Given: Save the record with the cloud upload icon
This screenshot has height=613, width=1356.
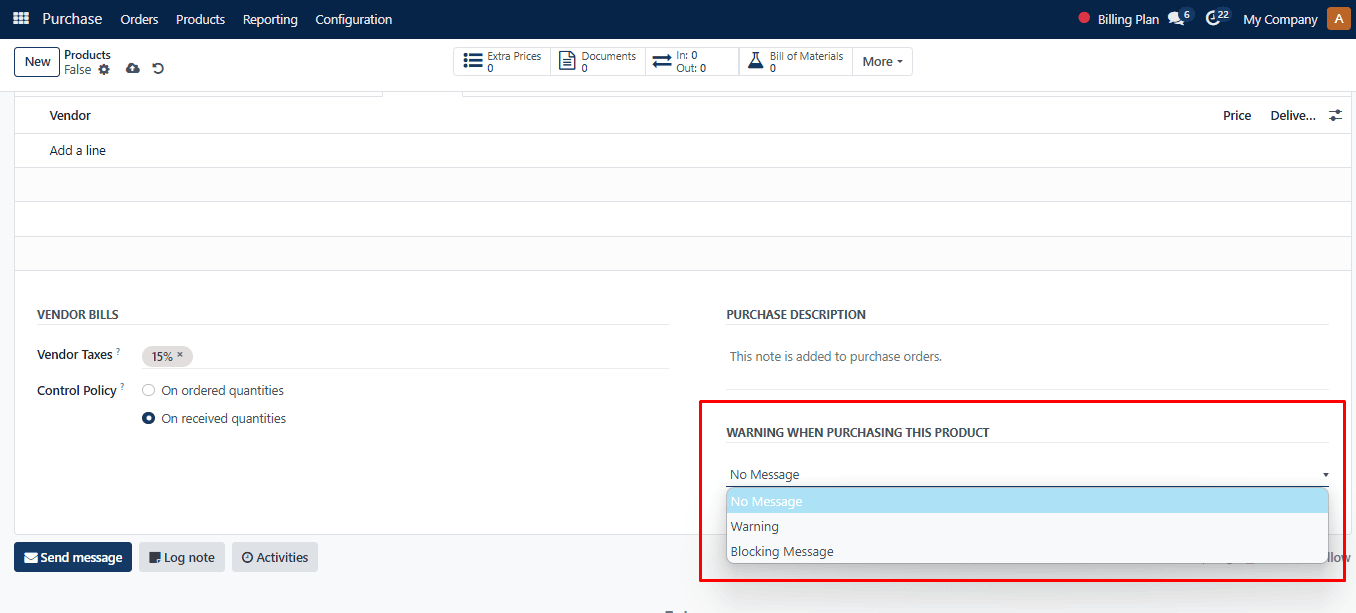Looking at the screenshot, I should (x=133, y=69).
